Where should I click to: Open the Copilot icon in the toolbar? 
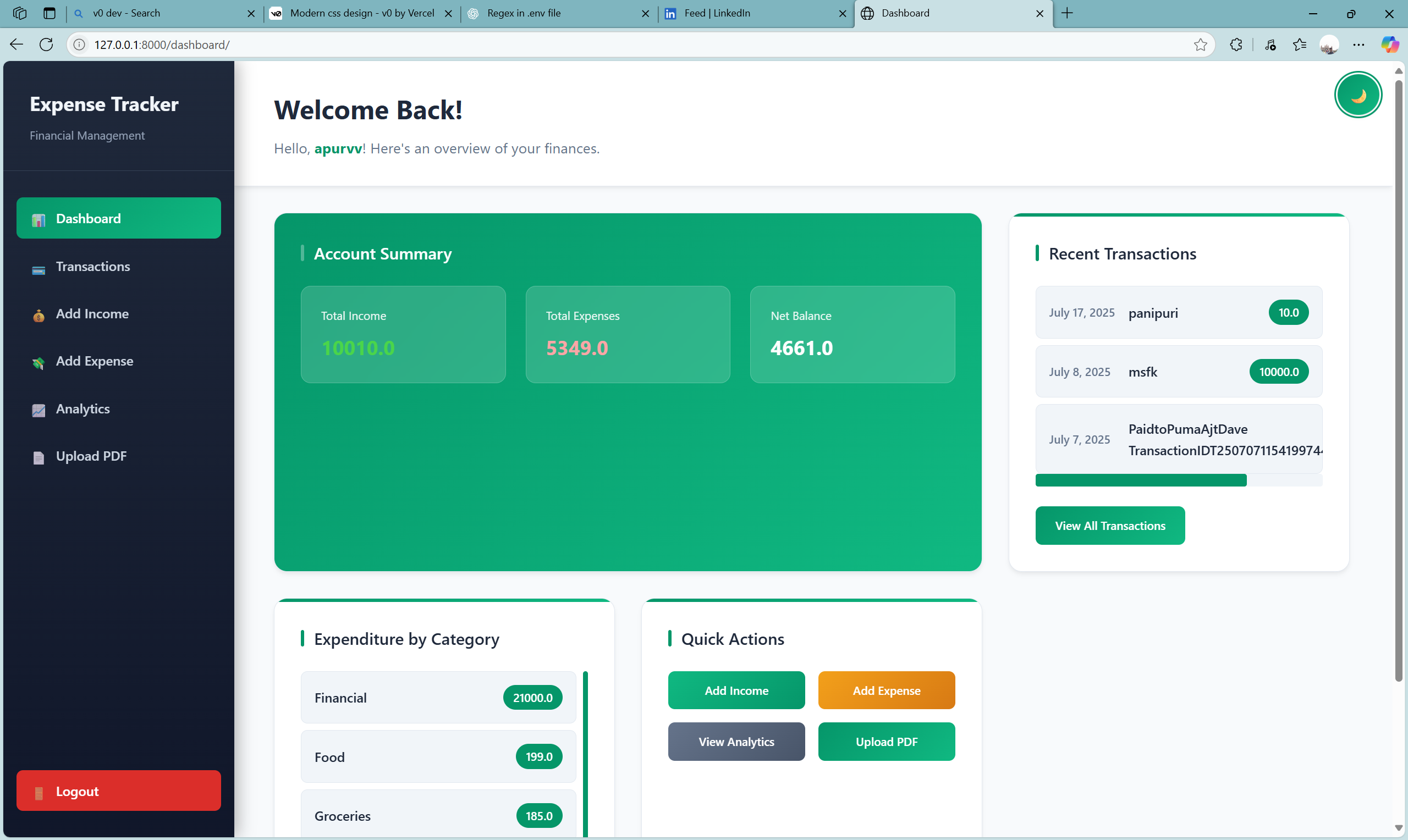pyautogui.click(x=1389, y=45)
